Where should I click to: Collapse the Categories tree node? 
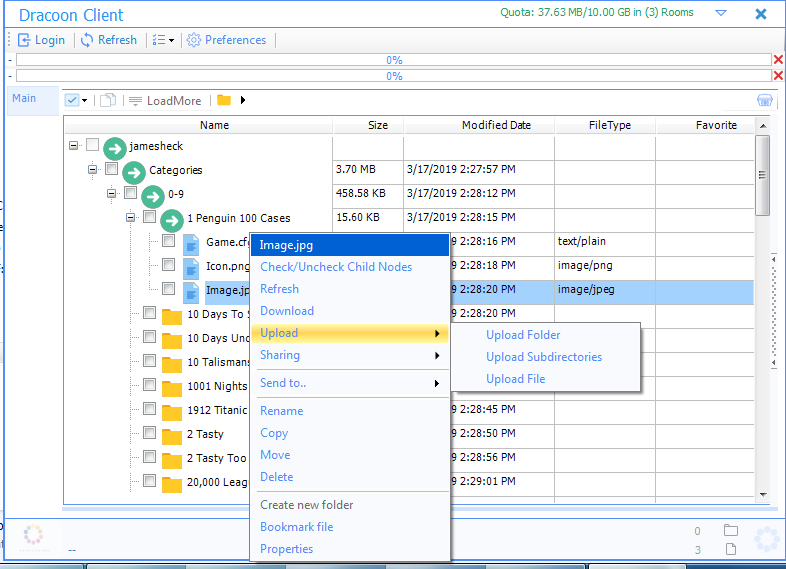tap(93, 169)
